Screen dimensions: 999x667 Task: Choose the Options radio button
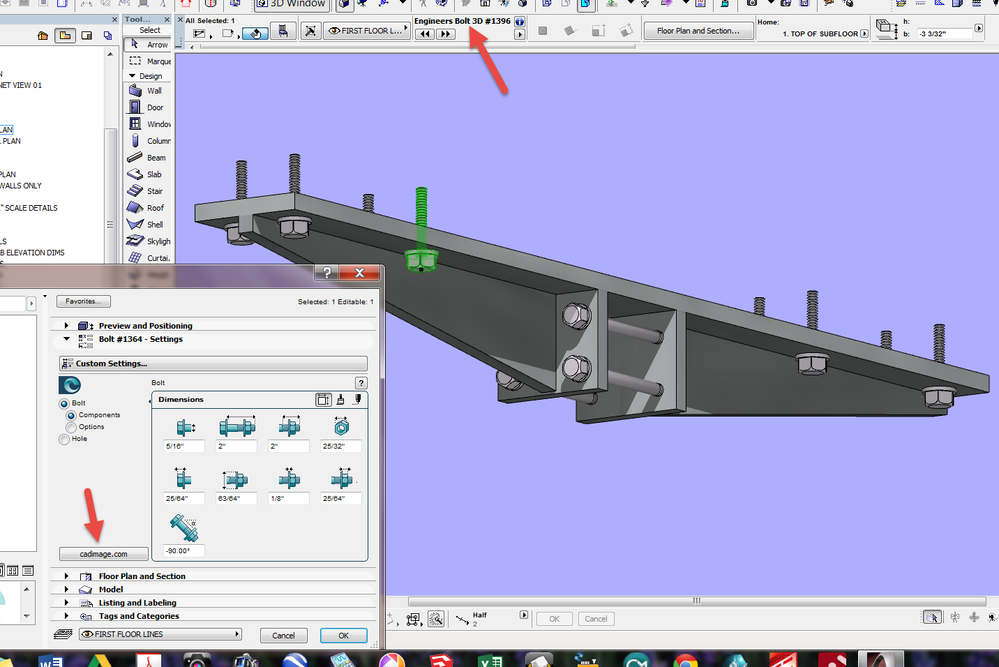point(71,427)
